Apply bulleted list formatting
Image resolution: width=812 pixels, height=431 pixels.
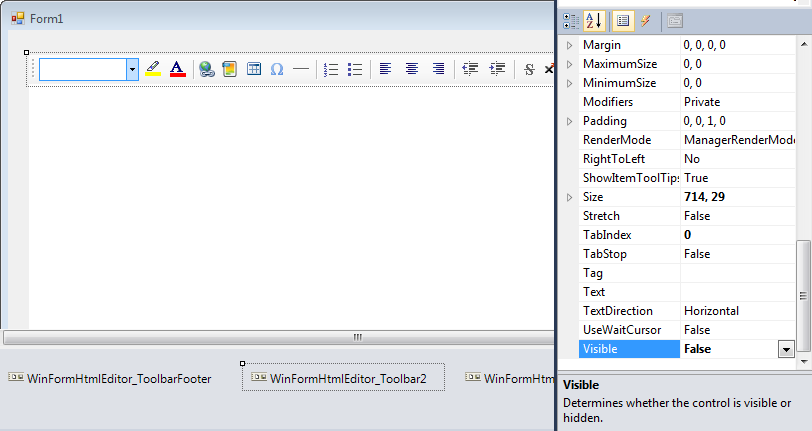[x=354, y=69]
